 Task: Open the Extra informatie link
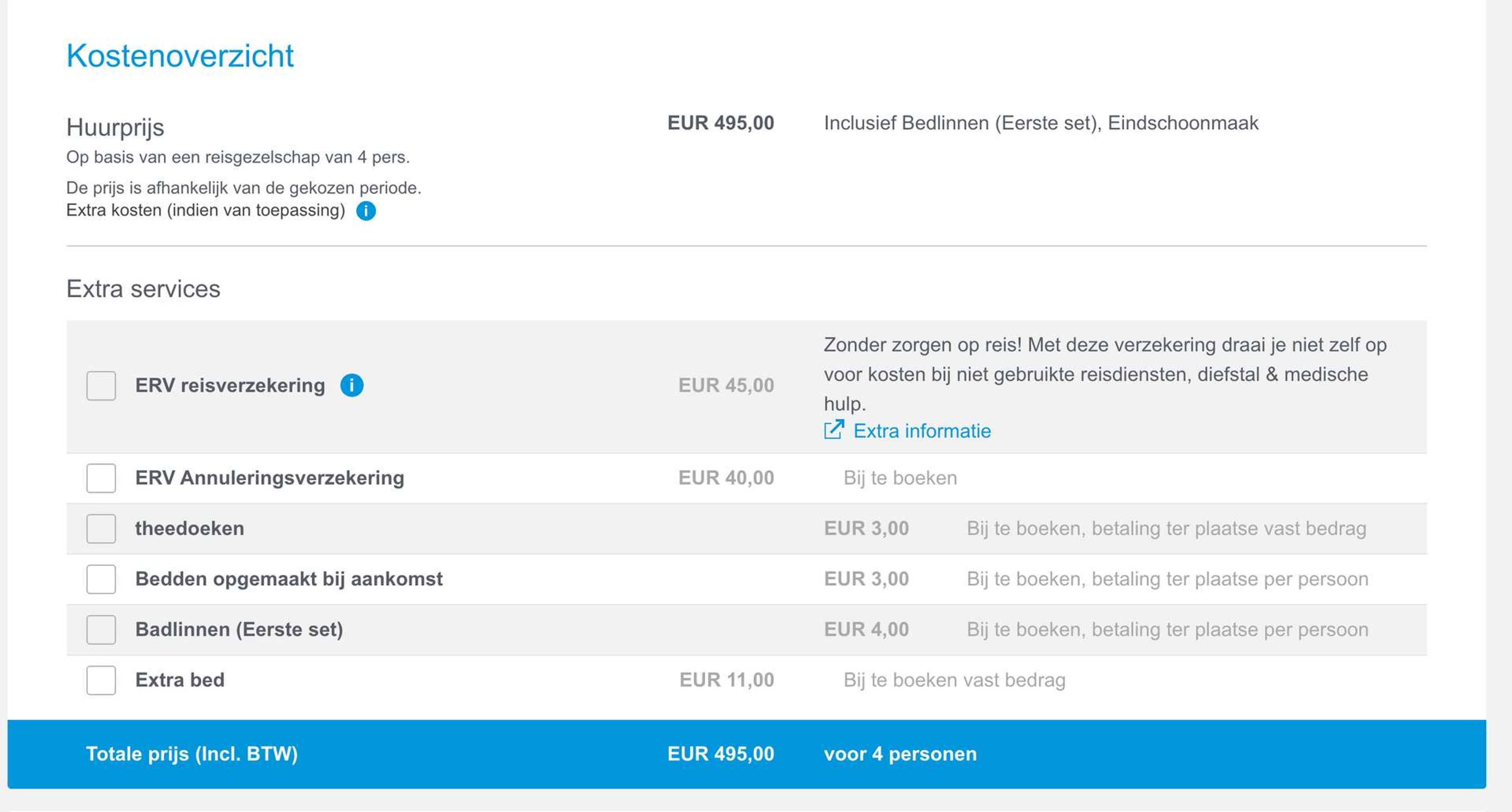(921, 431)
